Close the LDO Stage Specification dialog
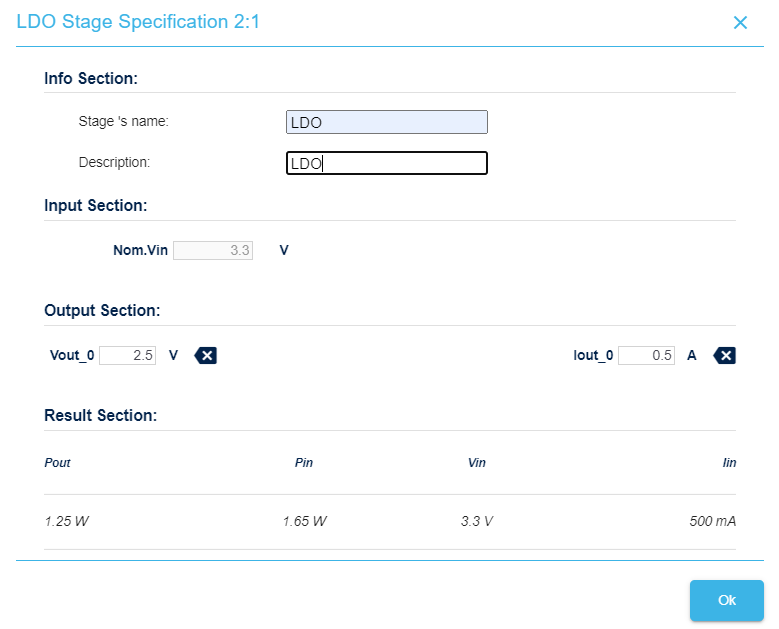This screenshot has width=779, height=629. (x=740, y=23)
